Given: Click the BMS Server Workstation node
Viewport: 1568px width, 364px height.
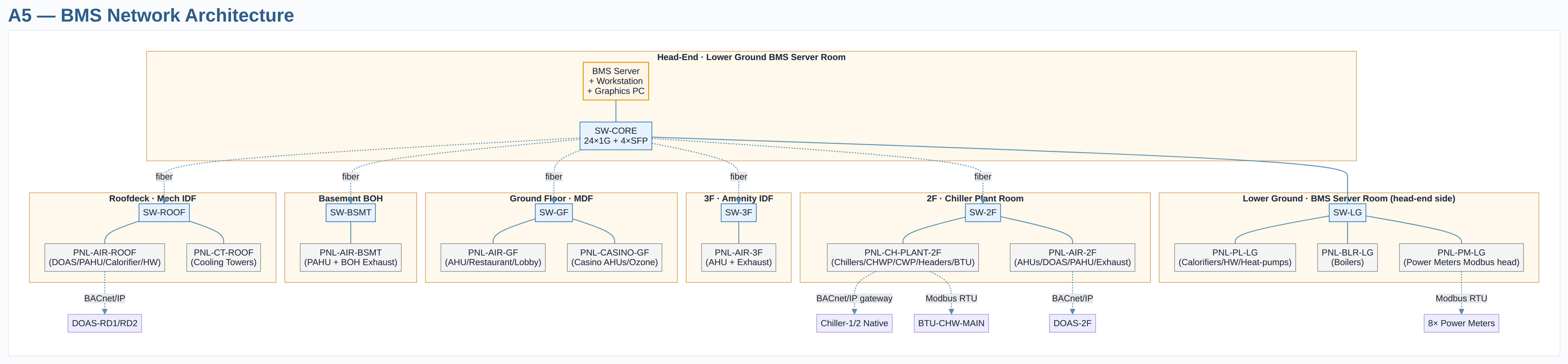Looking at the screenshot, I should (615, 81).
